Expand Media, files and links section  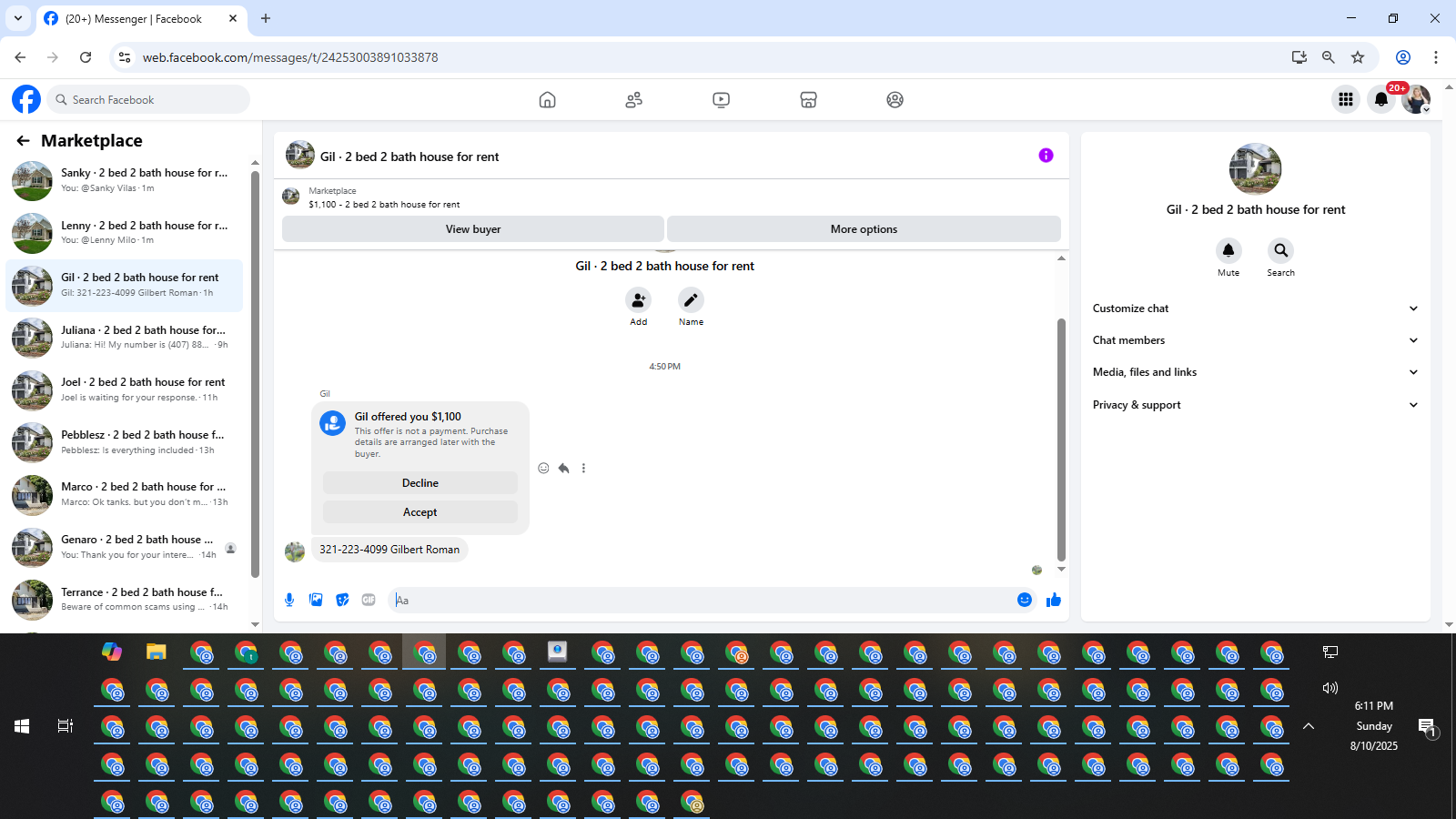coord(1255,372)
